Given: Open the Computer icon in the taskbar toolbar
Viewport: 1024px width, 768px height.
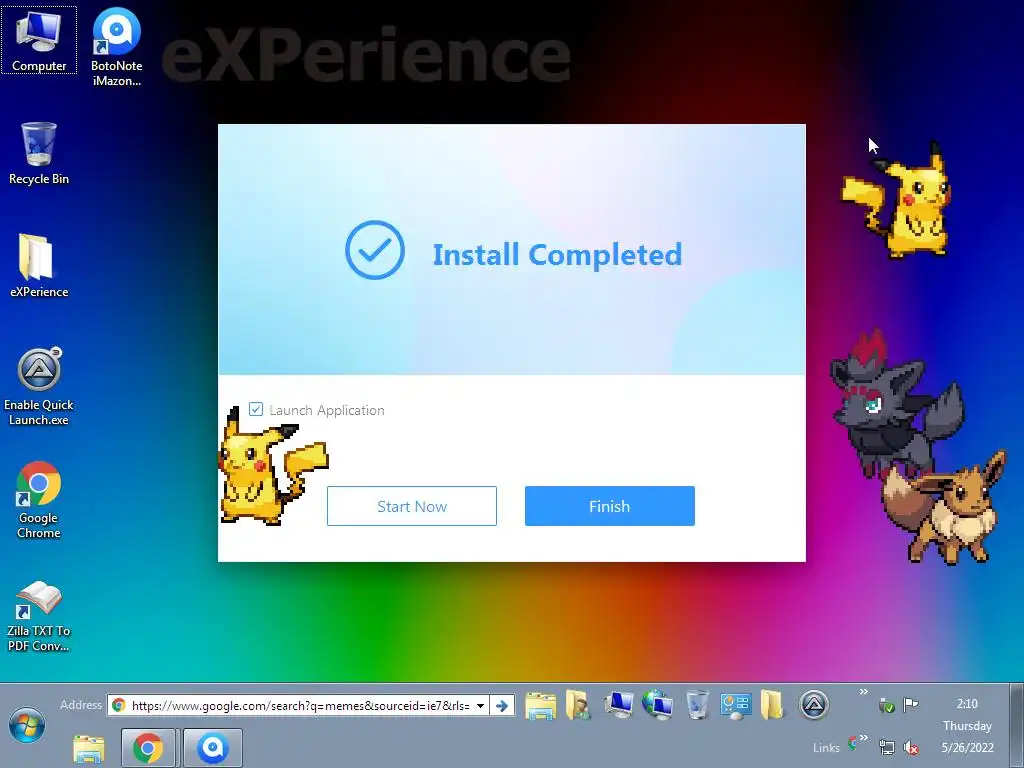Looking at the screenshot, I should coord(618,705).
